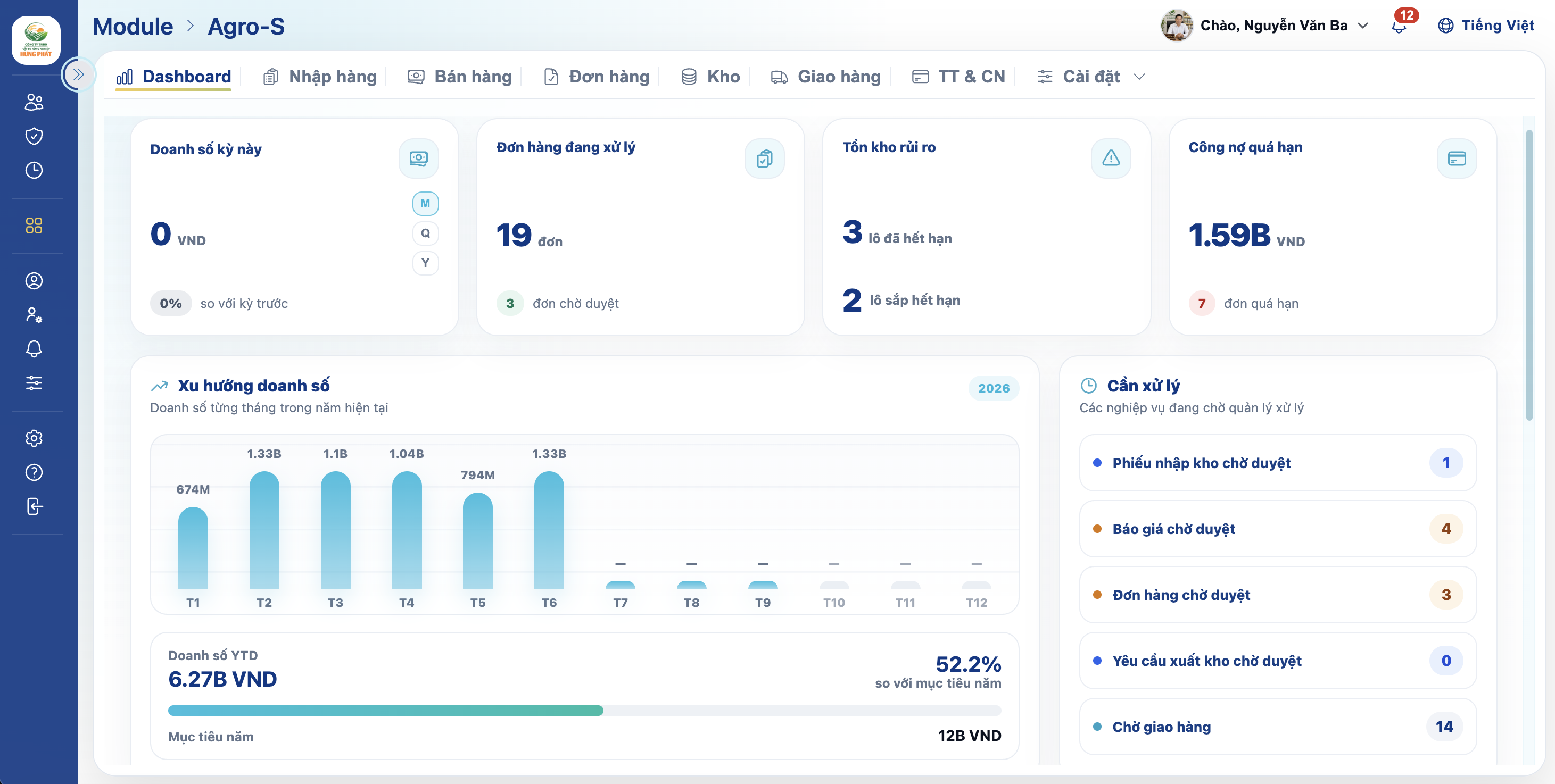This screenshot has height=784, width=1555.
Task: Open the Nguyễn Văn Ba user menu
Action: [x=1265, y=26]
